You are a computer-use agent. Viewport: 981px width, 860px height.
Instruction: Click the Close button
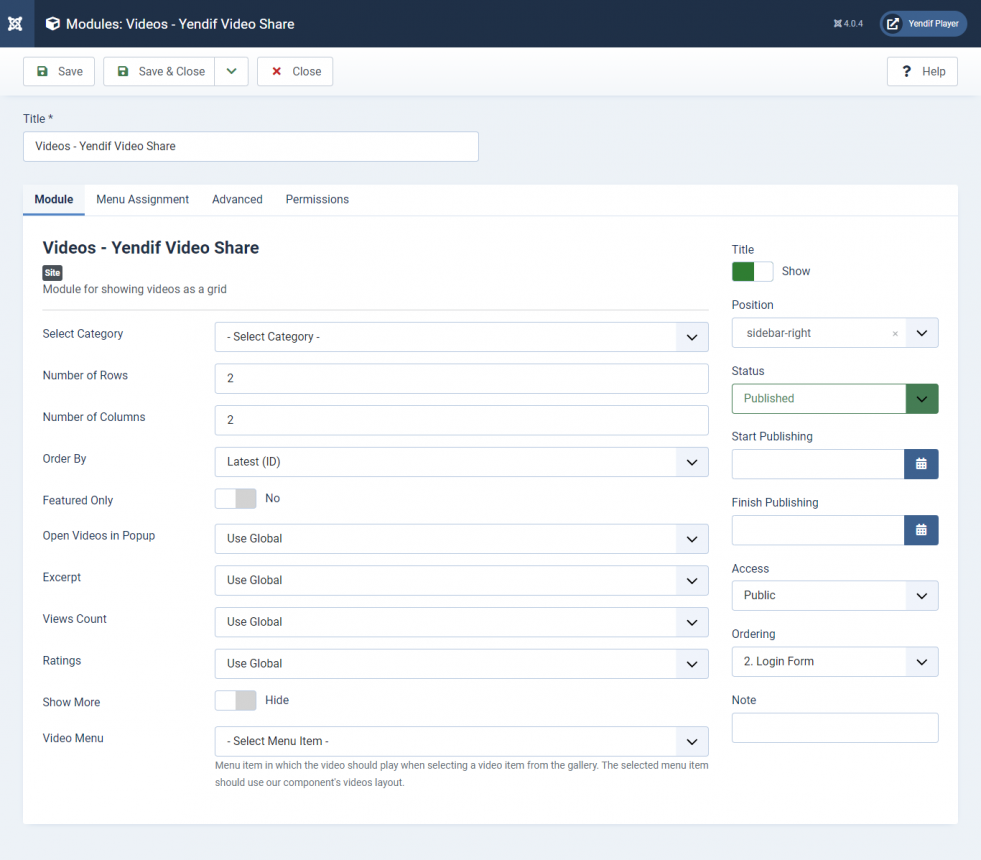295,71
